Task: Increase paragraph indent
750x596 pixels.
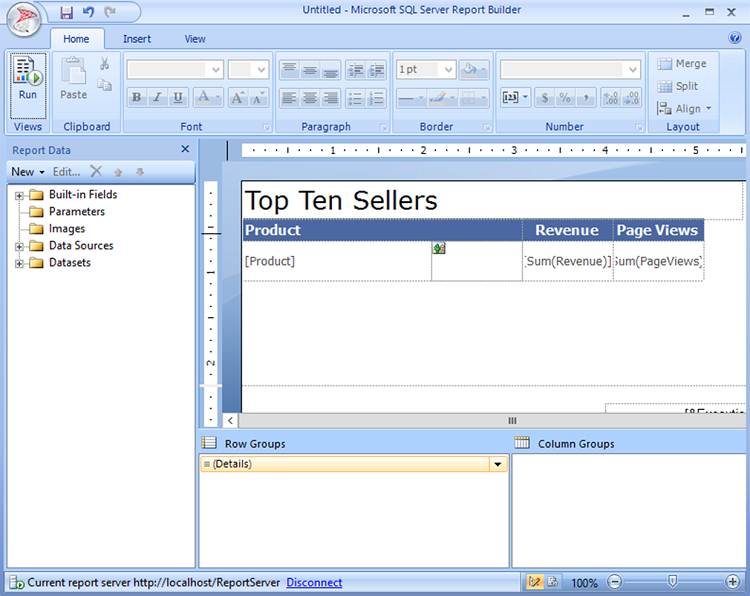Action: (376, 70)
